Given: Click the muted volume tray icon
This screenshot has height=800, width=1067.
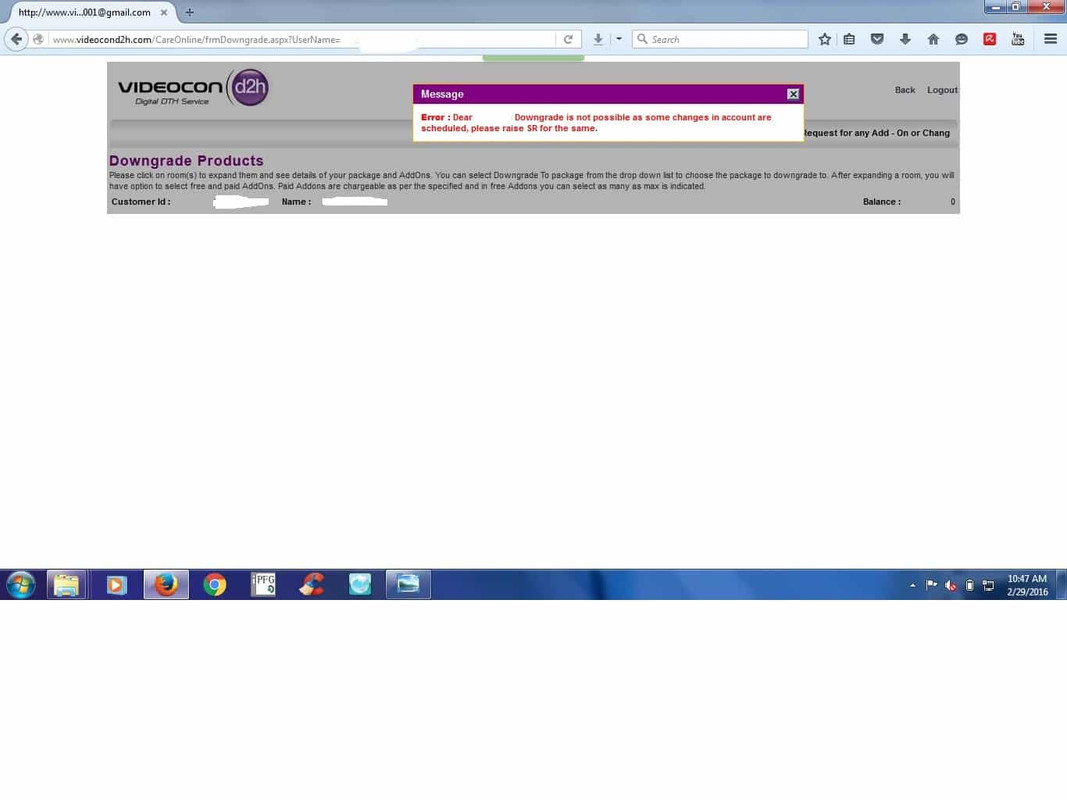Looking at the screenshot, I should [x=951, y=585].
